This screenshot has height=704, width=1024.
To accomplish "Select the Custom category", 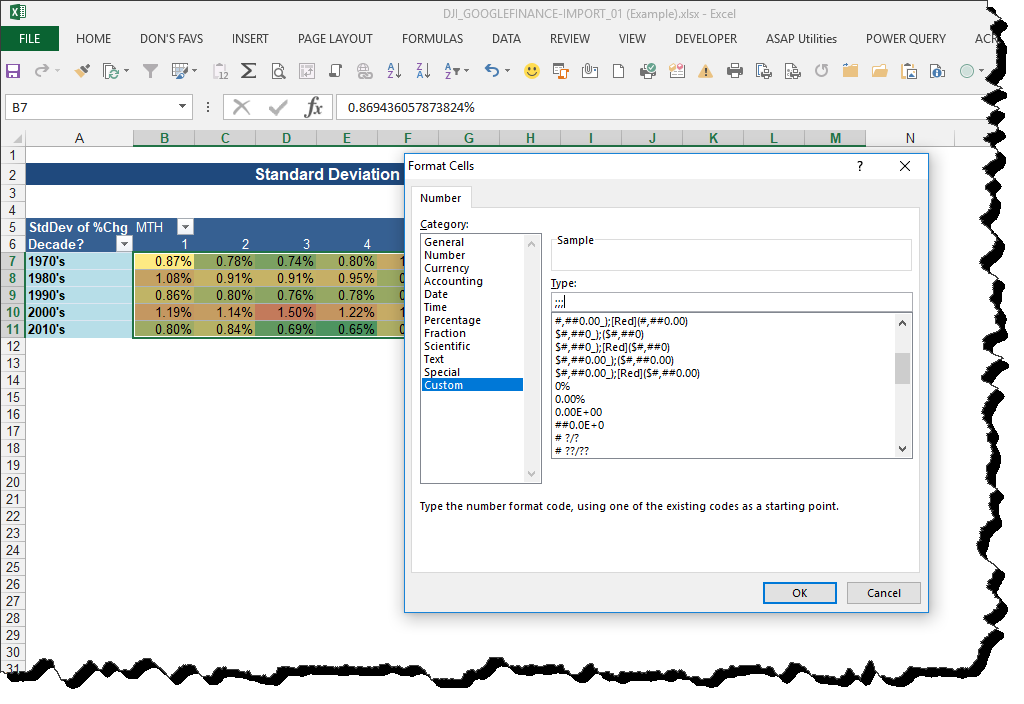I will pyautogui.click(x=473, y=385).
